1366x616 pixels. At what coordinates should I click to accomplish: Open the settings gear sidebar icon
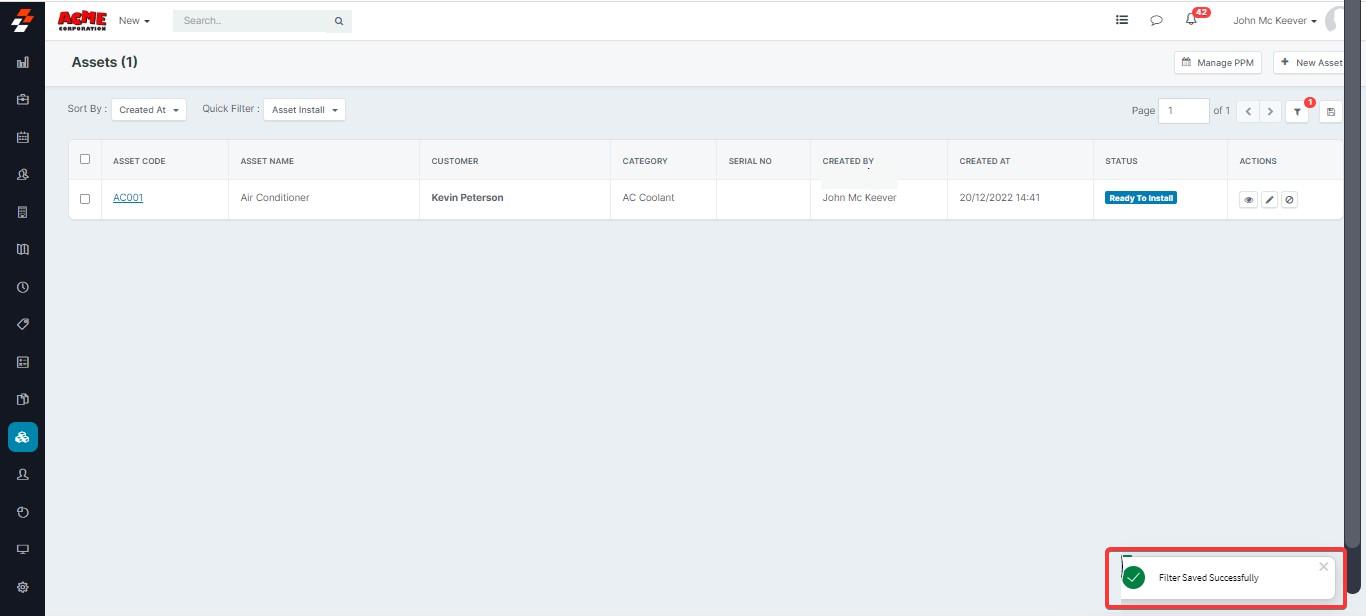22,588
